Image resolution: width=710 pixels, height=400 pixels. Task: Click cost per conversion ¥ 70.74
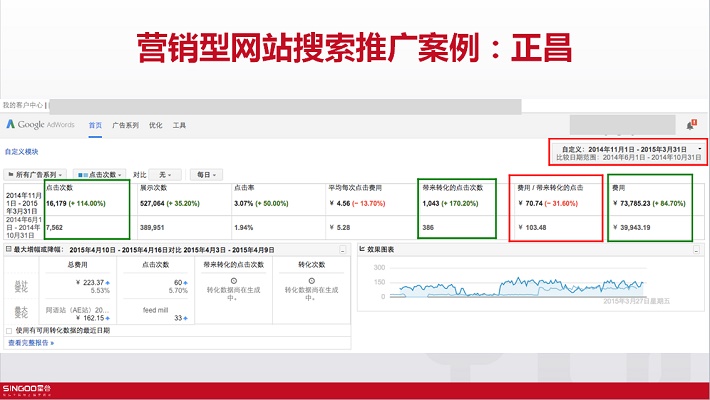click(530, 203)
